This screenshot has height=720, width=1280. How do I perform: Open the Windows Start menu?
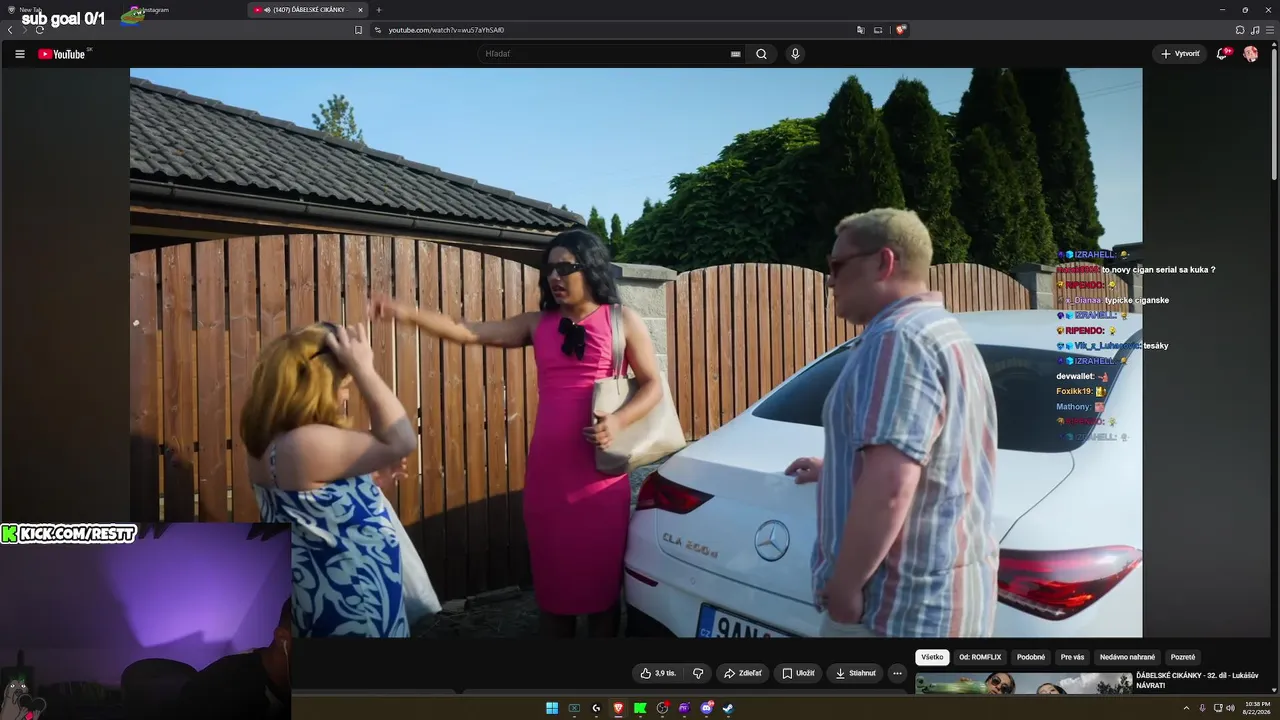point(552,708)
